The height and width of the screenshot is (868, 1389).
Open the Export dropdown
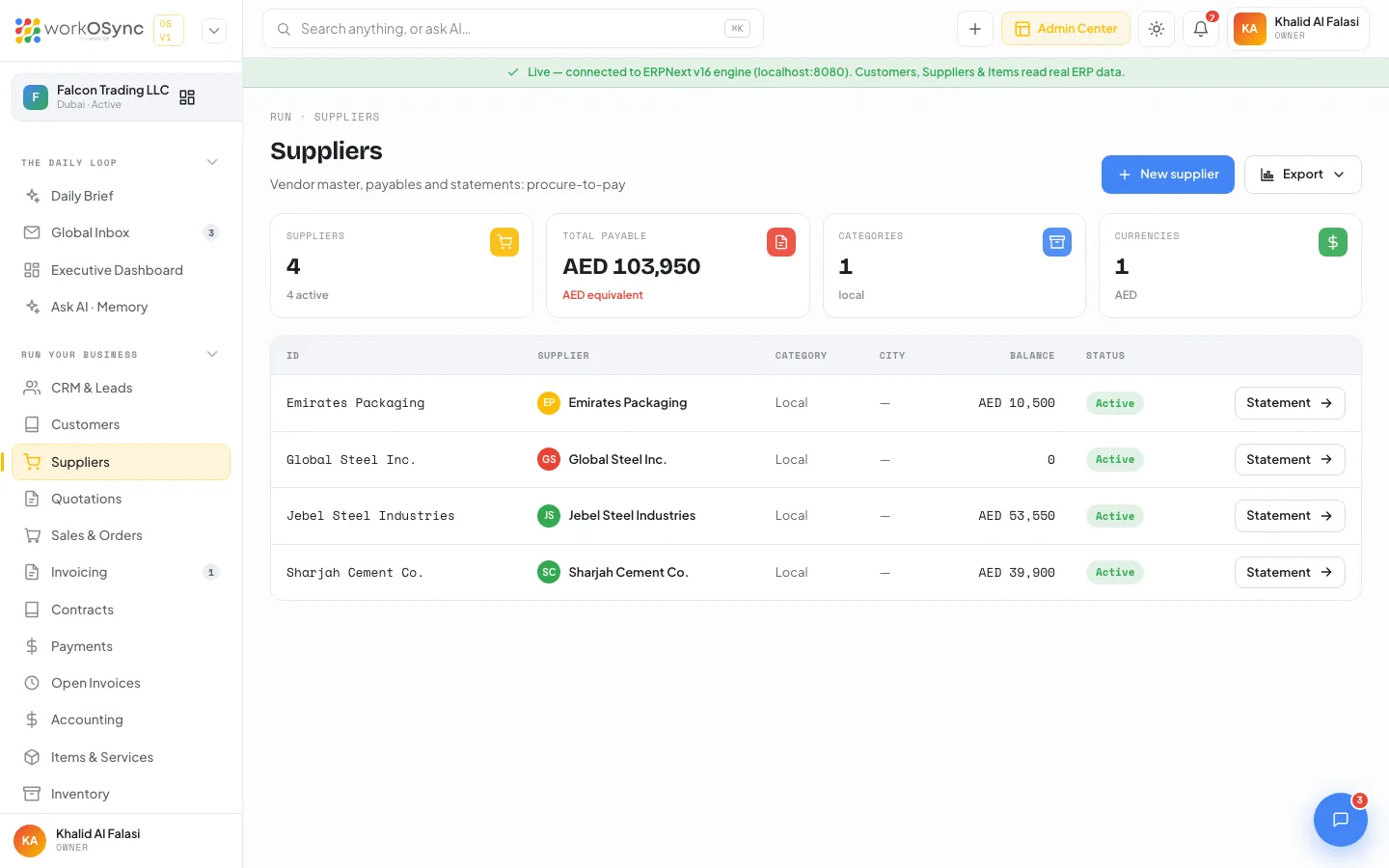1303,175
